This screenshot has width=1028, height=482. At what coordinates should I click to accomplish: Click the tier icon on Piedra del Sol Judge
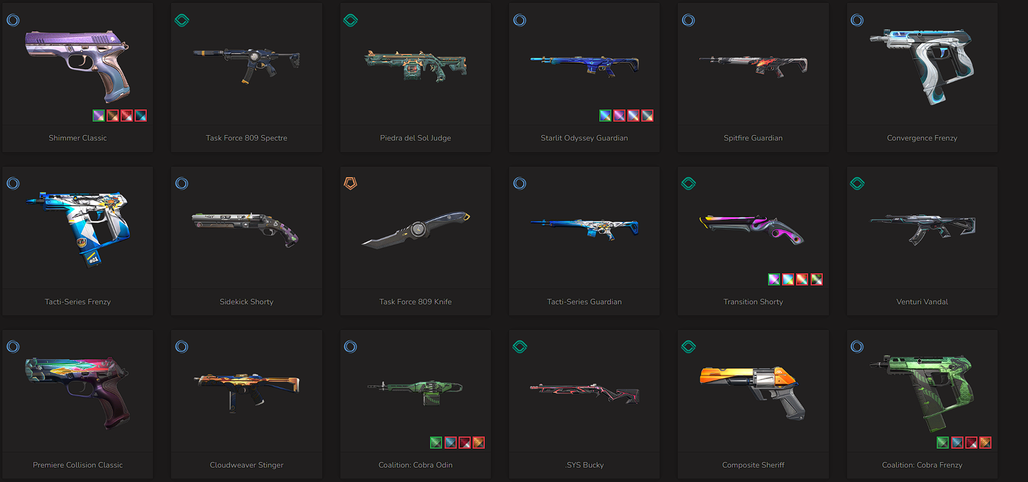351,20
